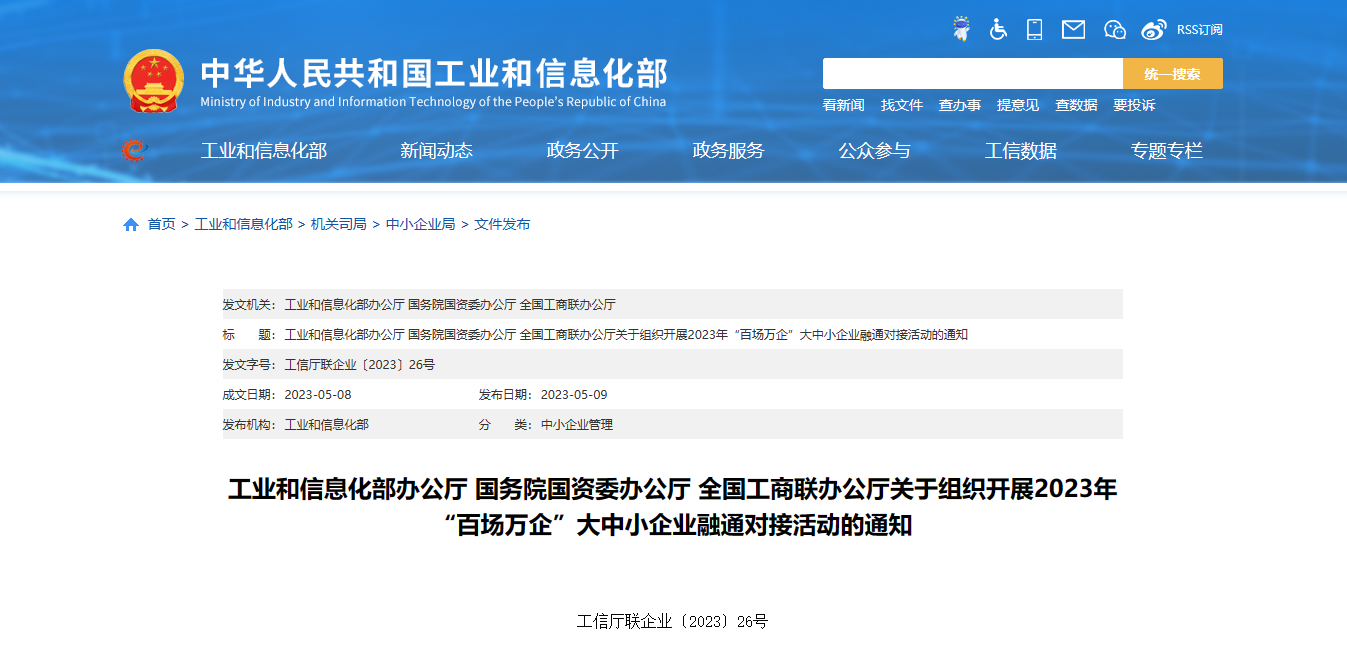Click the mobile phone version icon

click(1034, 29)
